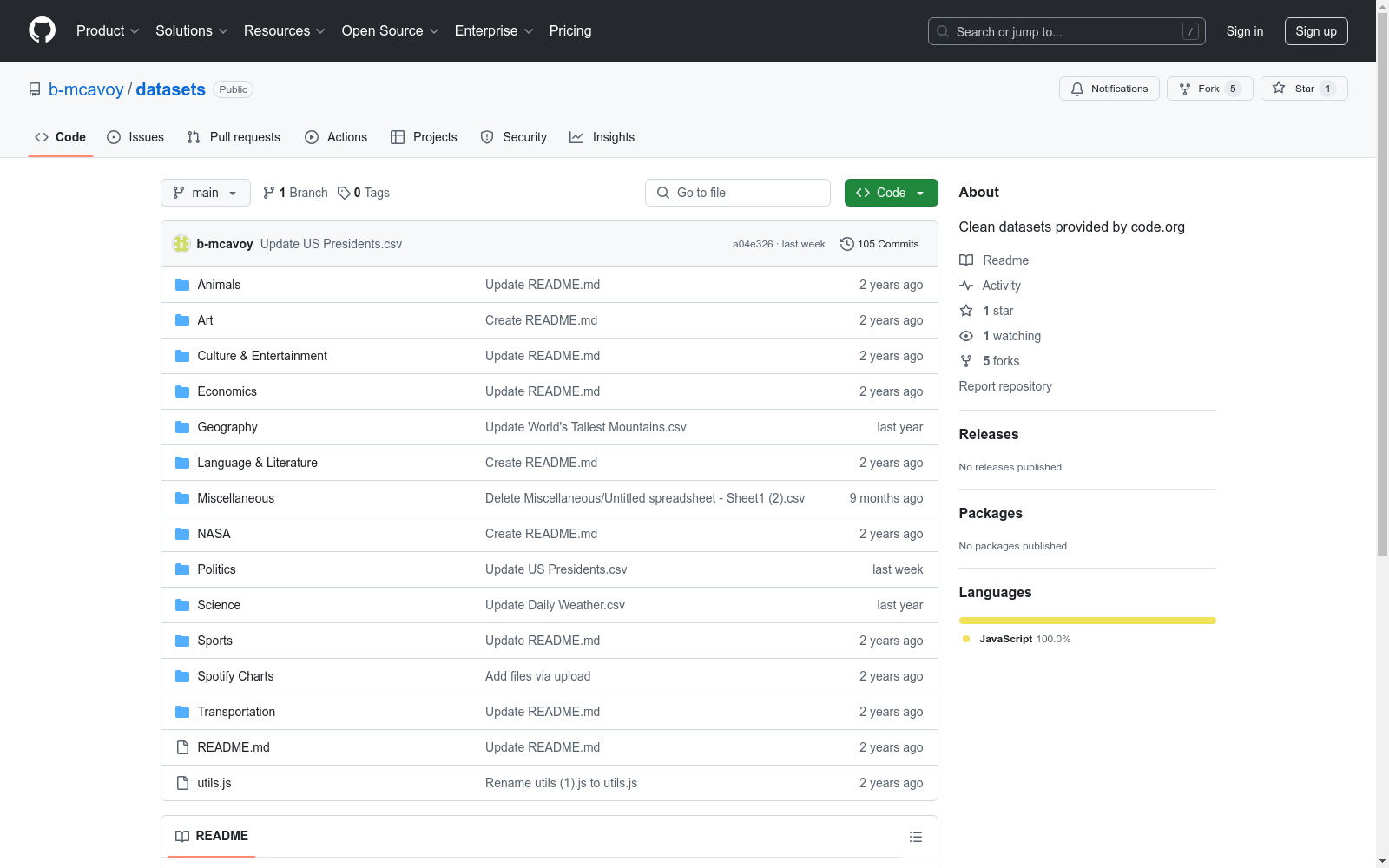The image size is (1389, 868).
Task: View the 1 Branch link
Action: point(295,193)
